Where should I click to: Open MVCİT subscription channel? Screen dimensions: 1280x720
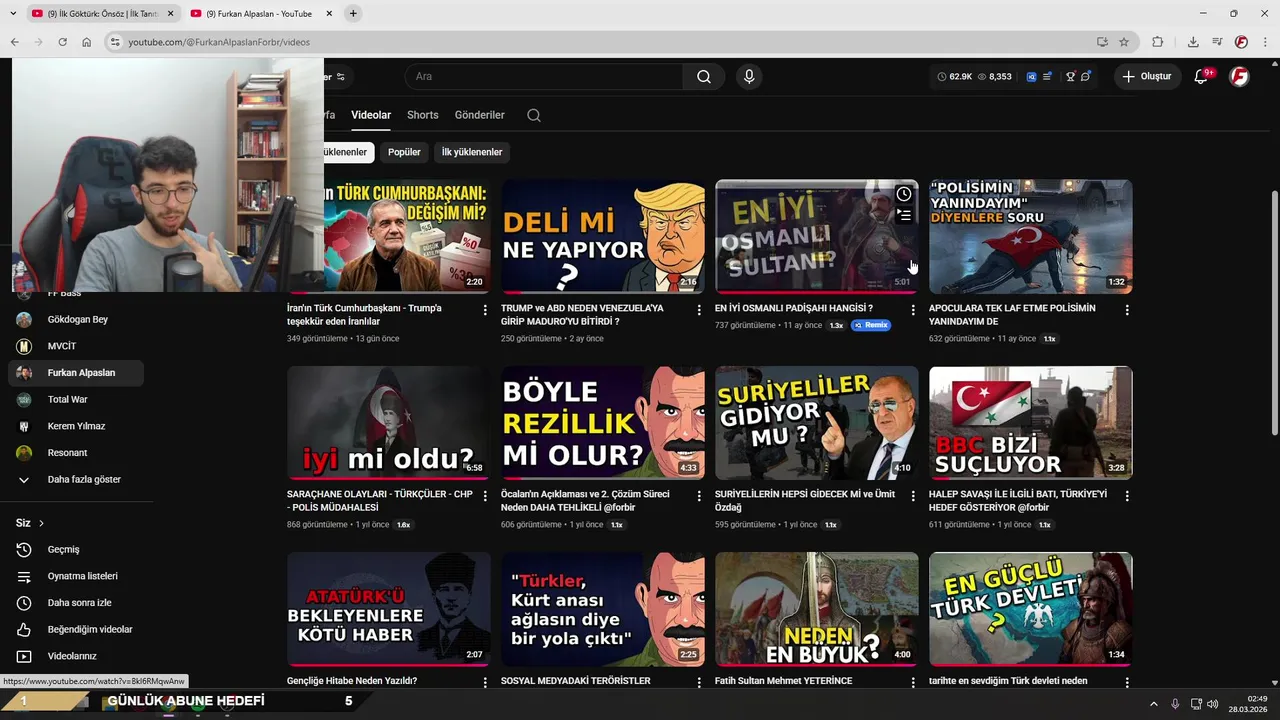pos(76,346)
